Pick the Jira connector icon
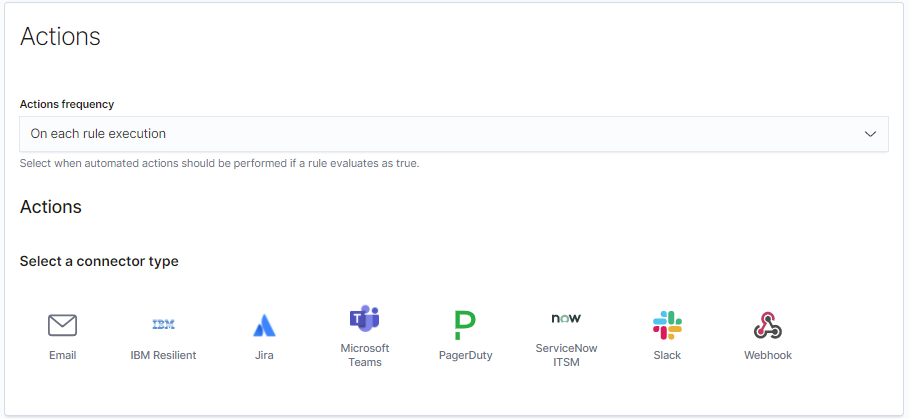909x419 pixels. 264,325
